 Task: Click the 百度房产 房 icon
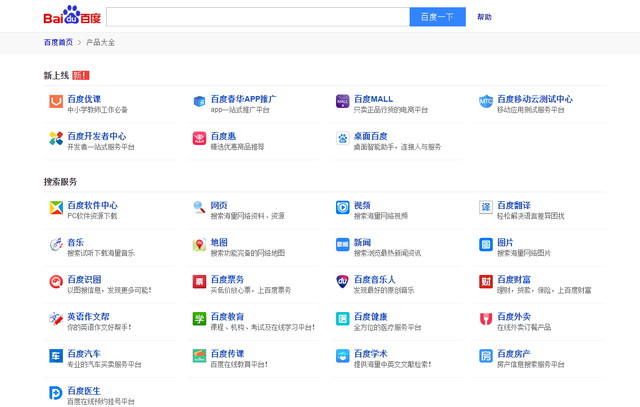[x=486, y=356]
